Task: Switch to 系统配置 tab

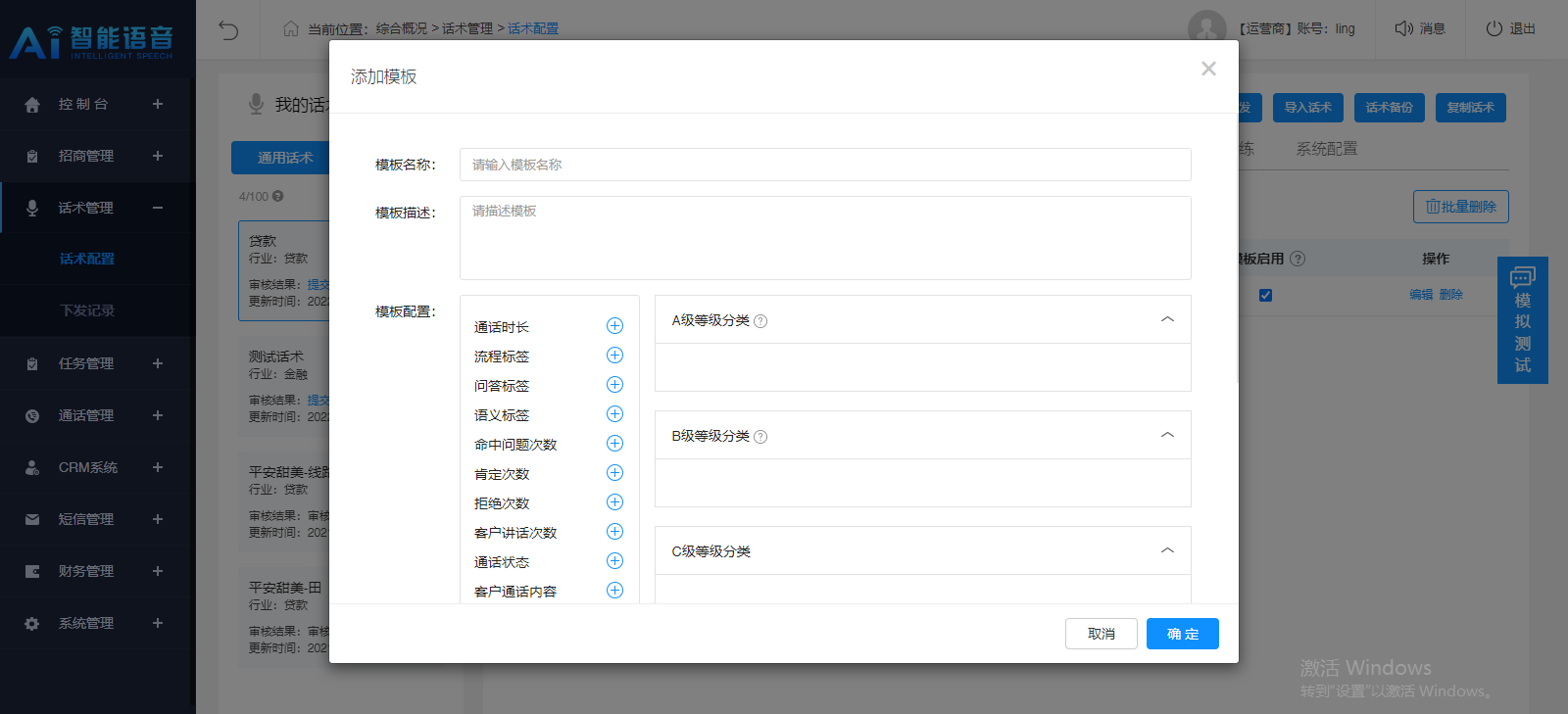Action: [1327, 149]
